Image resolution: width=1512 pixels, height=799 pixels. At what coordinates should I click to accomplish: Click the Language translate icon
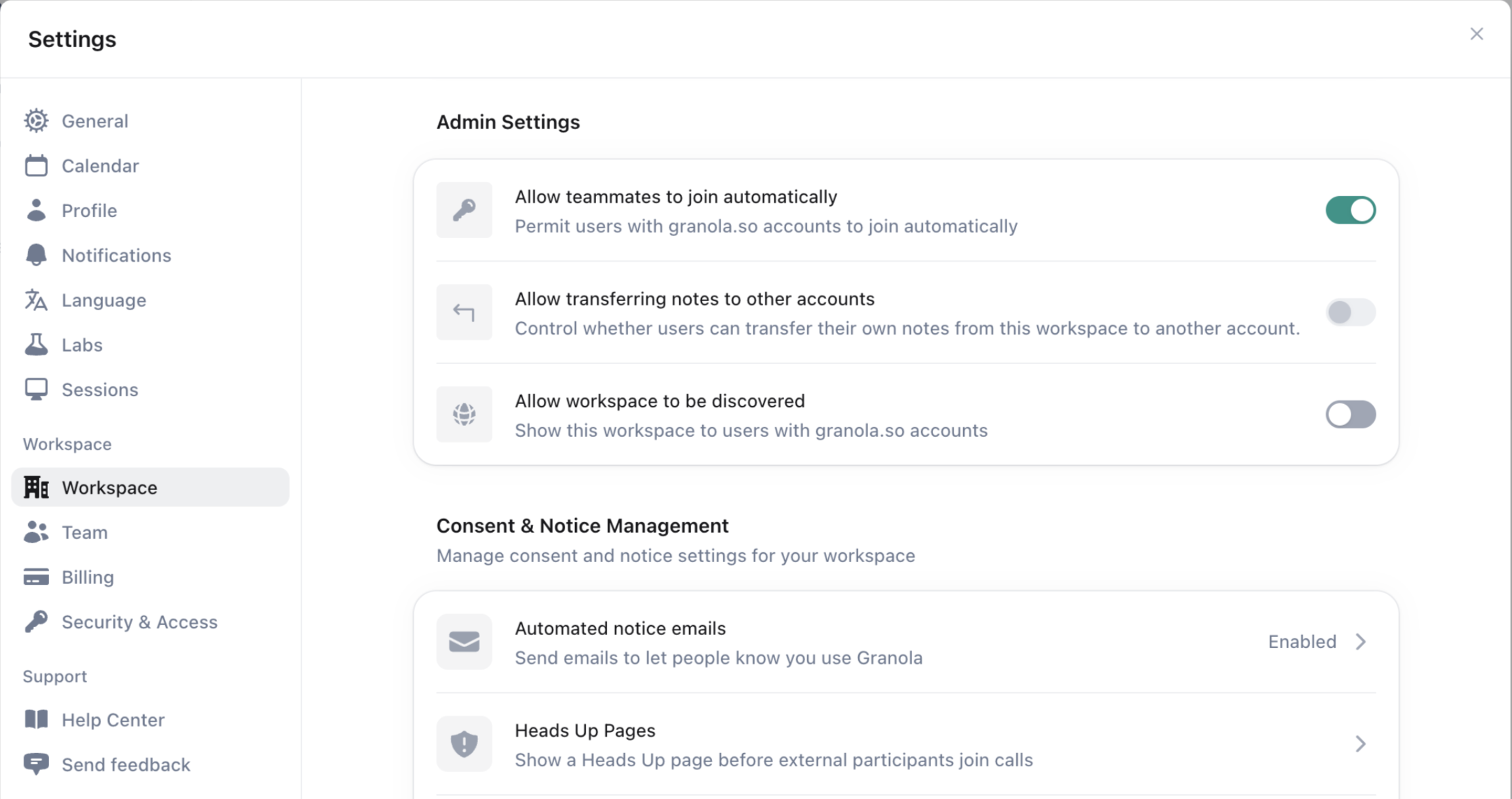pos(36,300)
